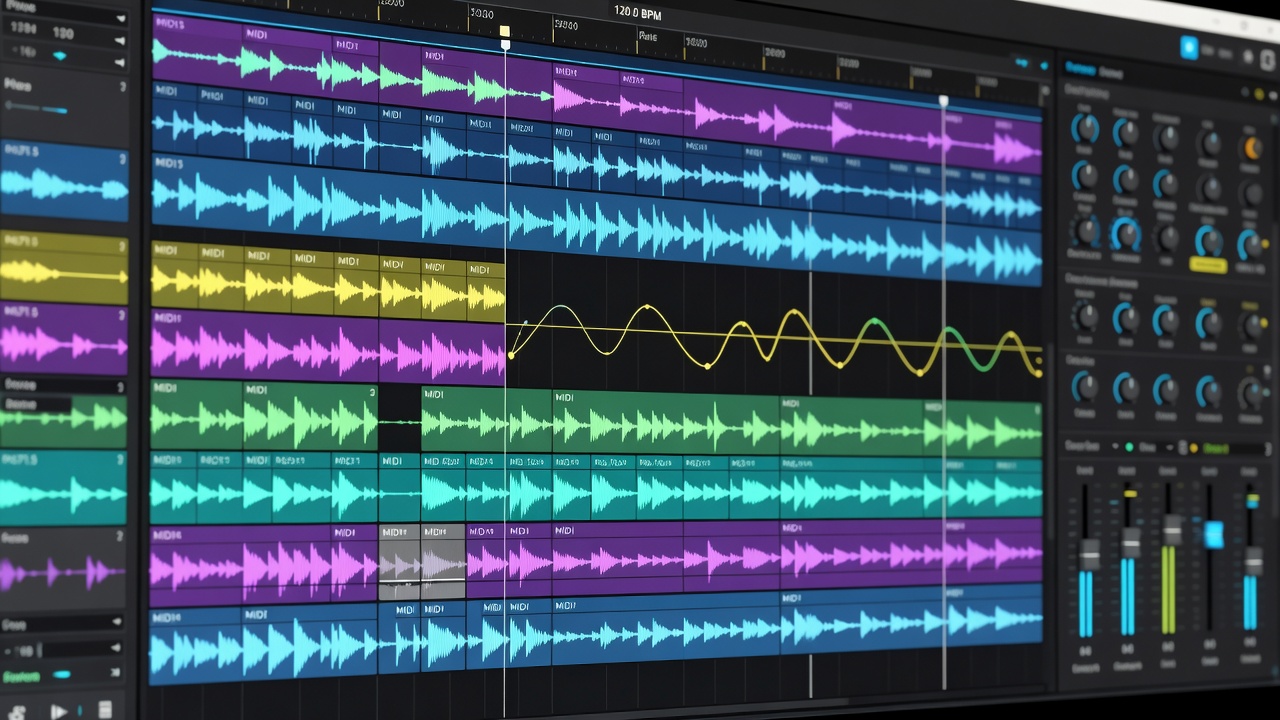Toggle the cyan pill switch beside green label
1280x720 pixels.
click(62, 675)
